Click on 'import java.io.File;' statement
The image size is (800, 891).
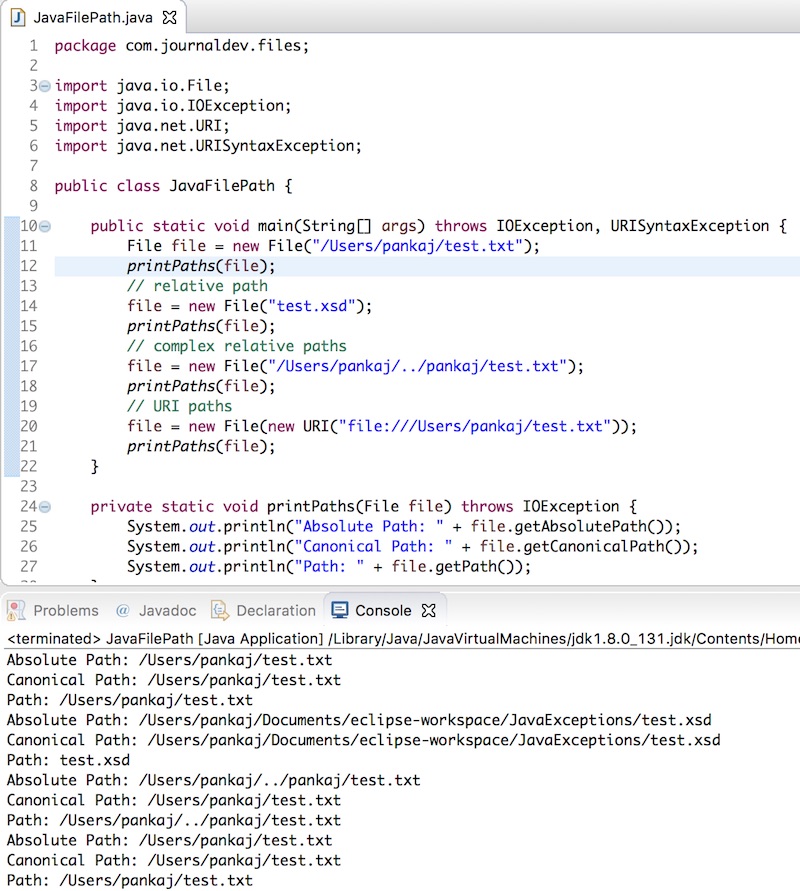(142, 86)
